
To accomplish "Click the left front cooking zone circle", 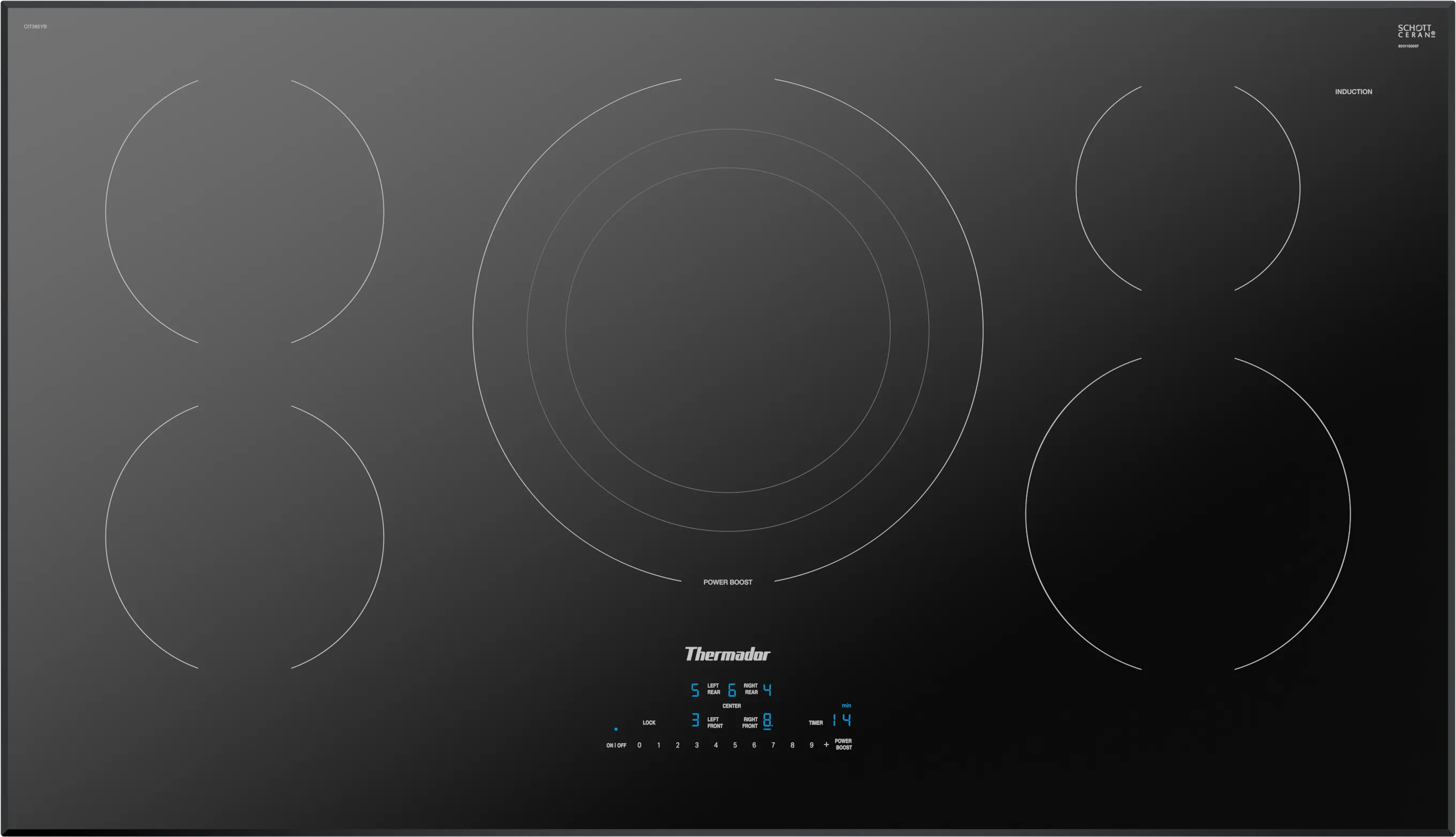I will 245,537.
